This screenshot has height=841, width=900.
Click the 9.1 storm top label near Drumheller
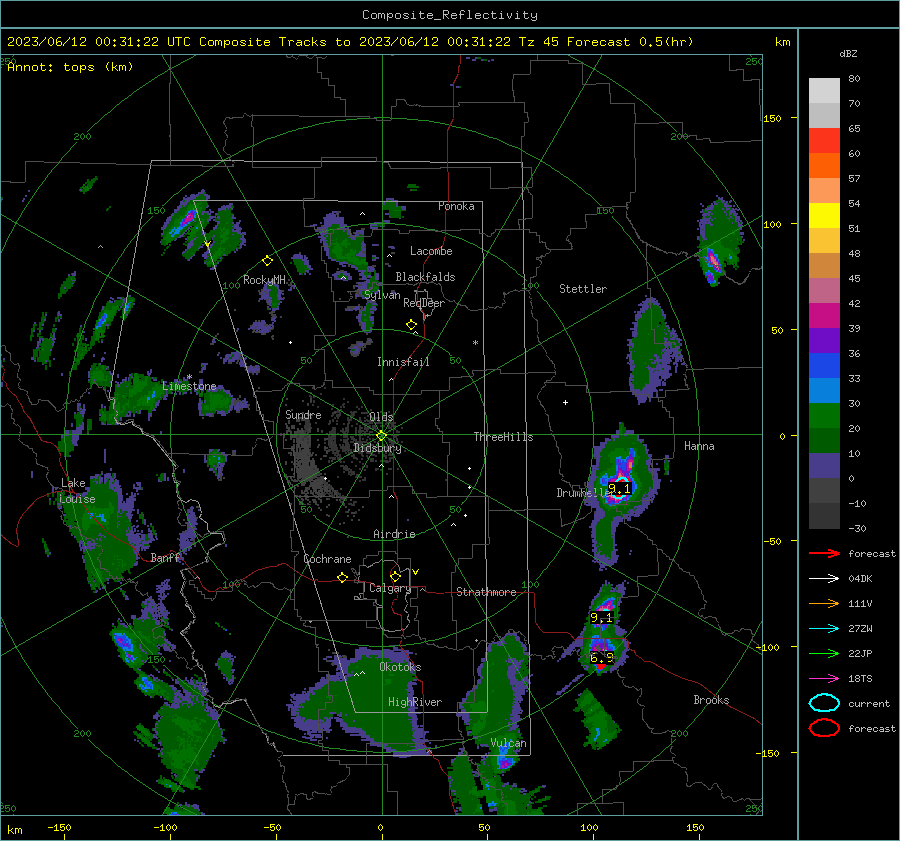pyautogui.click(x=619, y=489)
